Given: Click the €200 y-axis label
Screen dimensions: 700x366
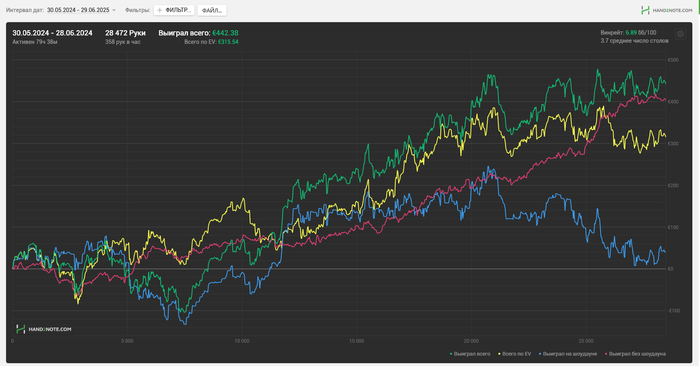Looking at the screenshot, I should pyautogui.click(x=673, y=185).
